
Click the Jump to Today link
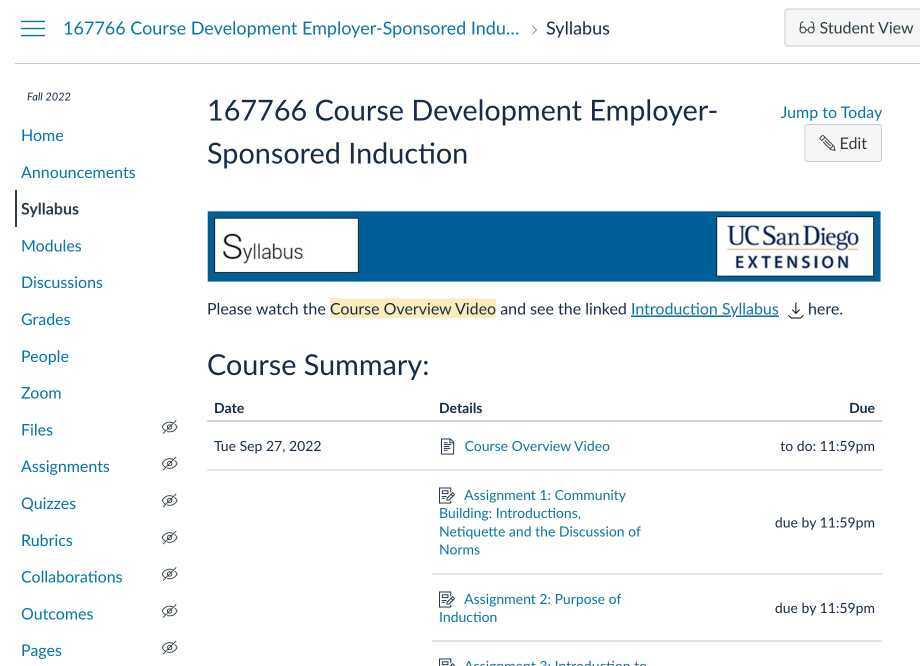[831, 112]
